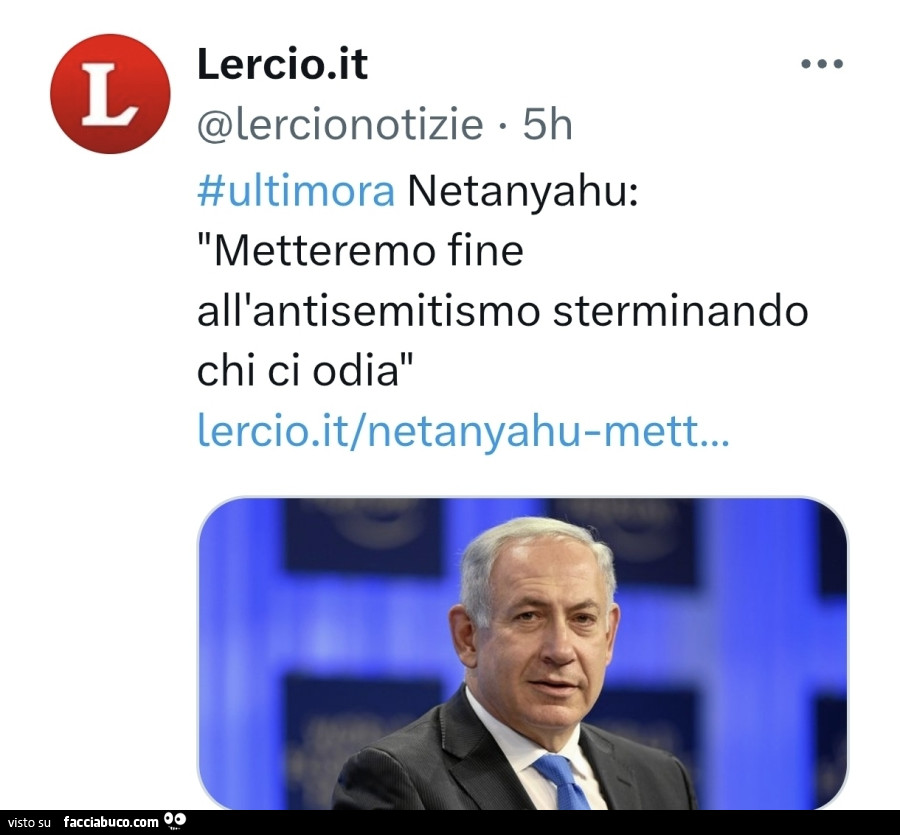Click the 'chi ci odia' text line
Screen dimensions: 900x835
(x=305, y=371)
